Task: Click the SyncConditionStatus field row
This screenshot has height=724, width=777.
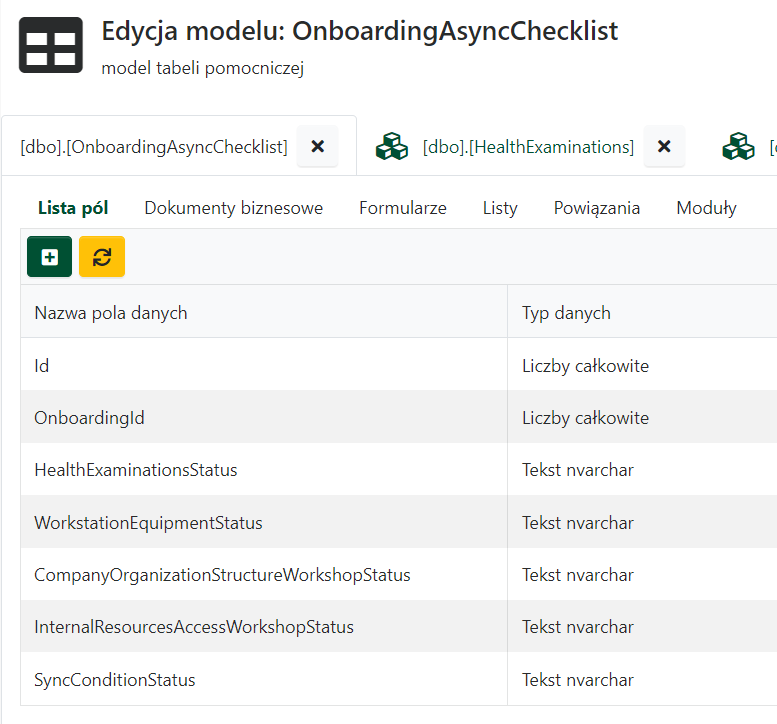Action: [x=115, y=680]
